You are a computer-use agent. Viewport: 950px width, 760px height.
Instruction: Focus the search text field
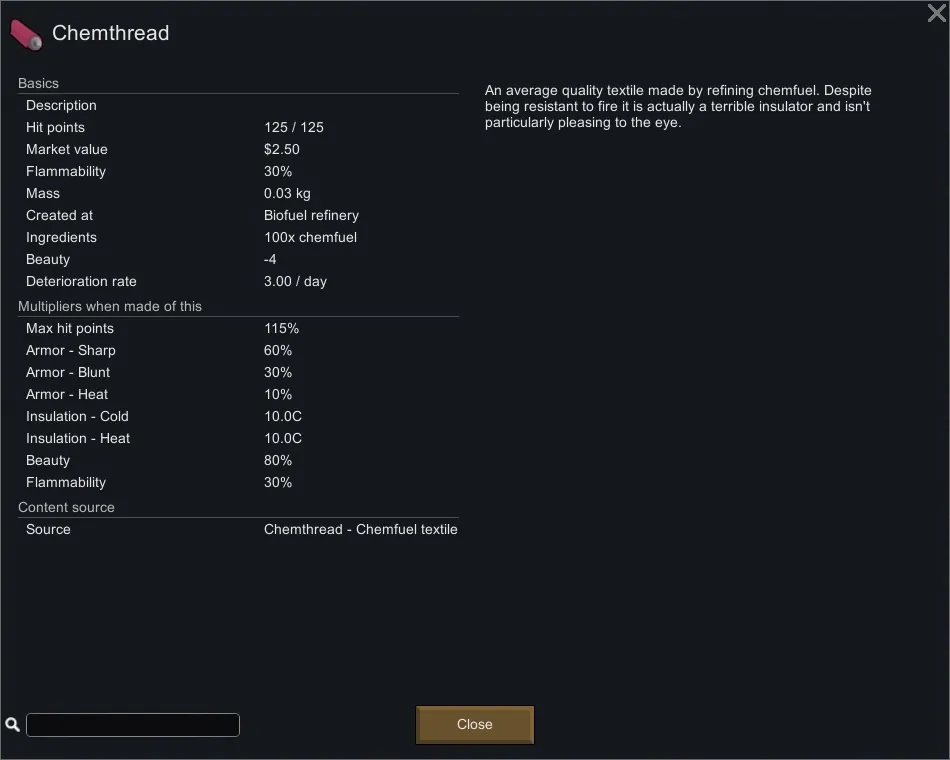133,725
